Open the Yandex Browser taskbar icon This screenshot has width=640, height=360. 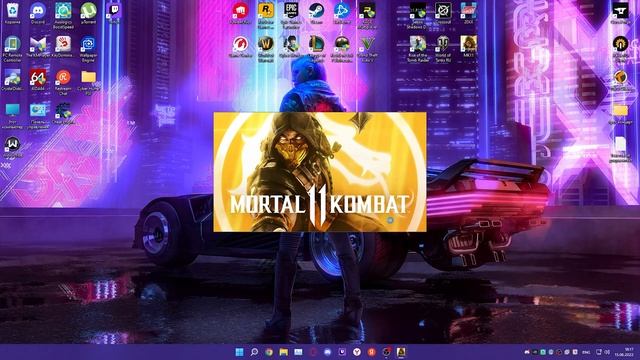357,352
